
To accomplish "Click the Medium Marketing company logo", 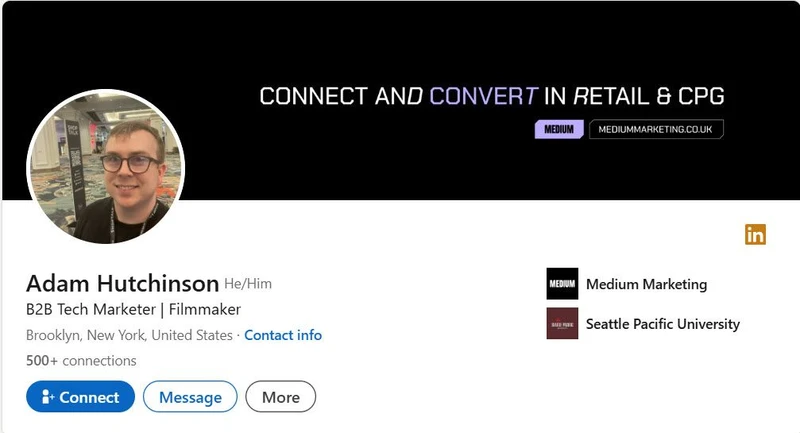I will pyautogui.click(x=562, y=284).
